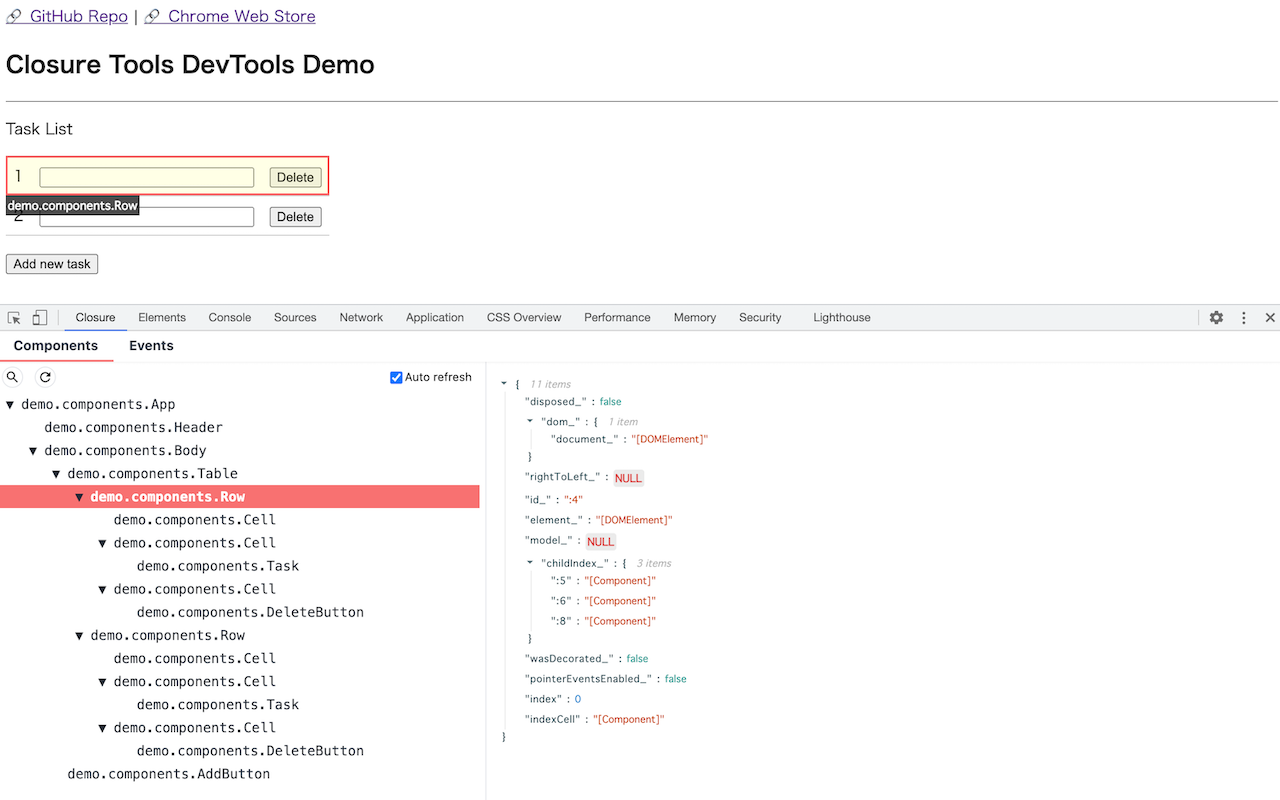Select the inspect element cursor icon

tap(14, 317)
